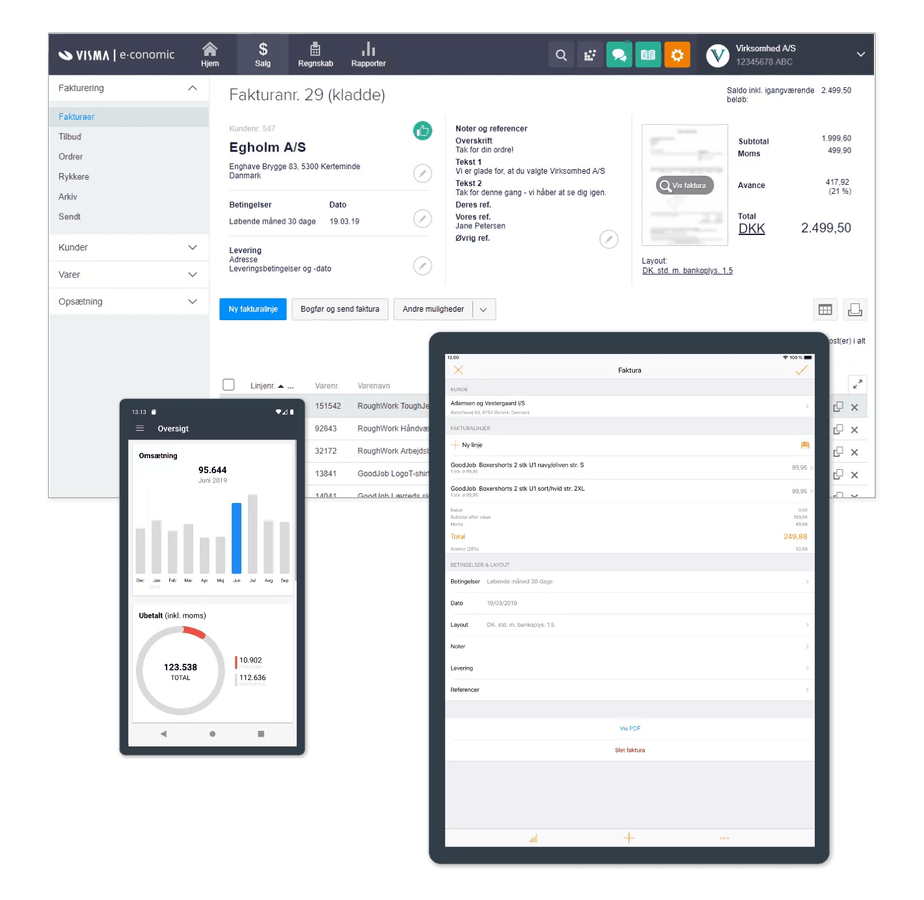This screenshot has height=900, width=924.
Task: Click the blue Jun bar in Omsætning chart
Action: pos(237,538)
